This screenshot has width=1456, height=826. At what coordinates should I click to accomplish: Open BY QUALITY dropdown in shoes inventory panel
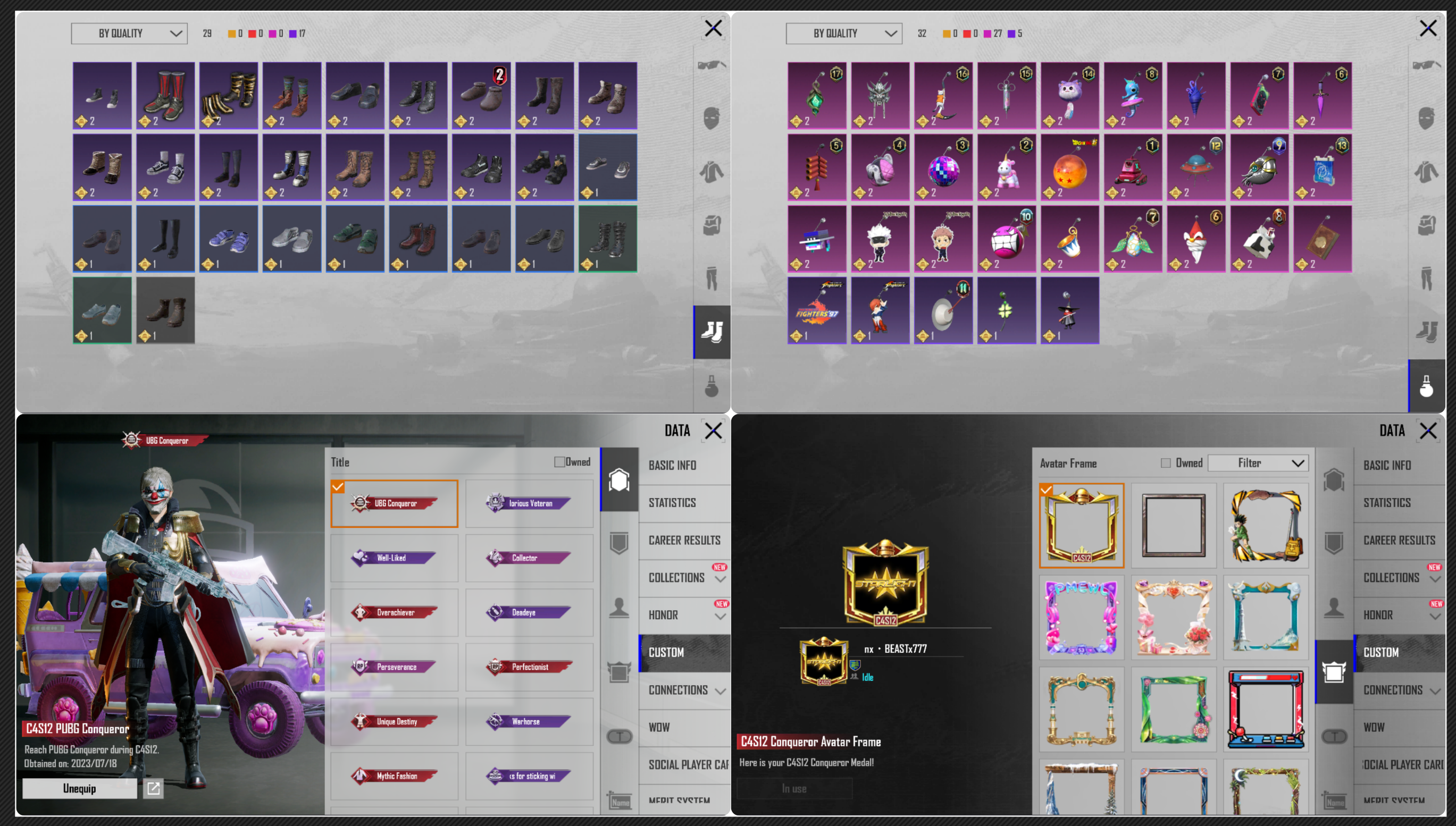coord(129,33)
